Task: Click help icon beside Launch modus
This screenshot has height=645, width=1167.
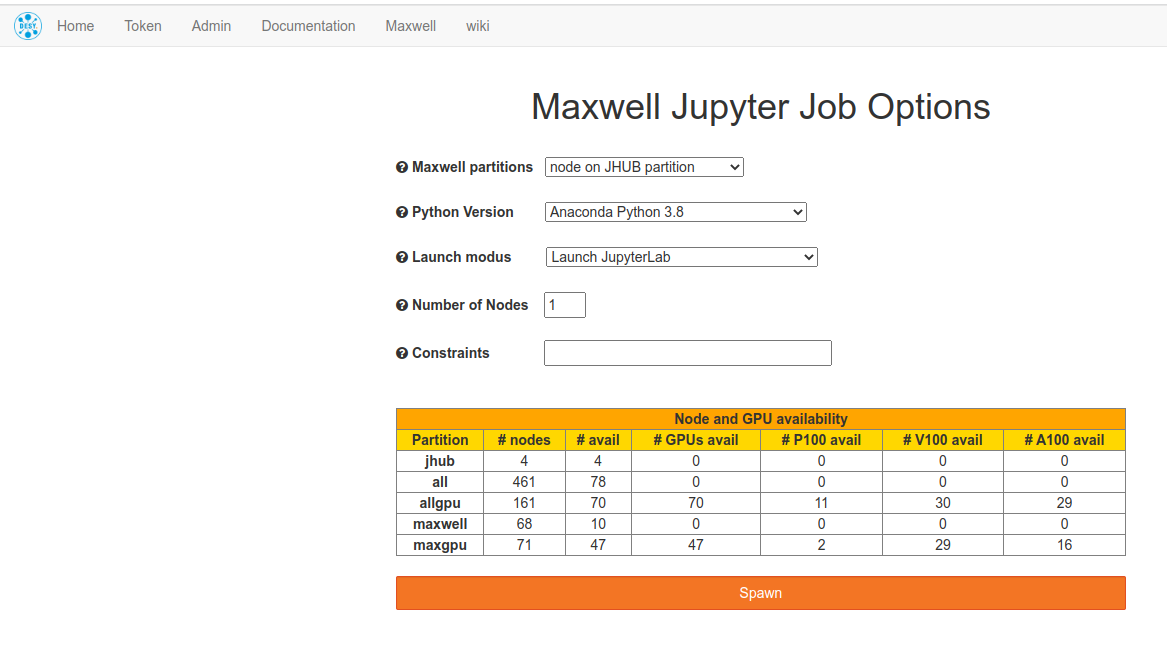Action: 402,258
